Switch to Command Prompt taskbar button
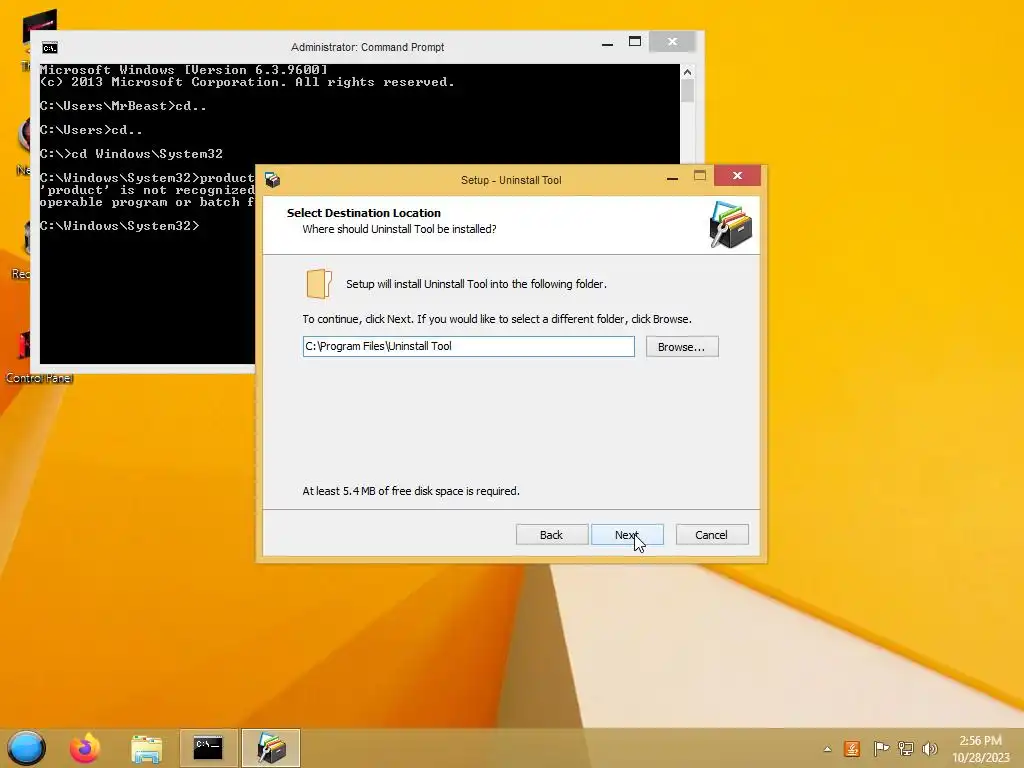 click(x=208, y=748)
